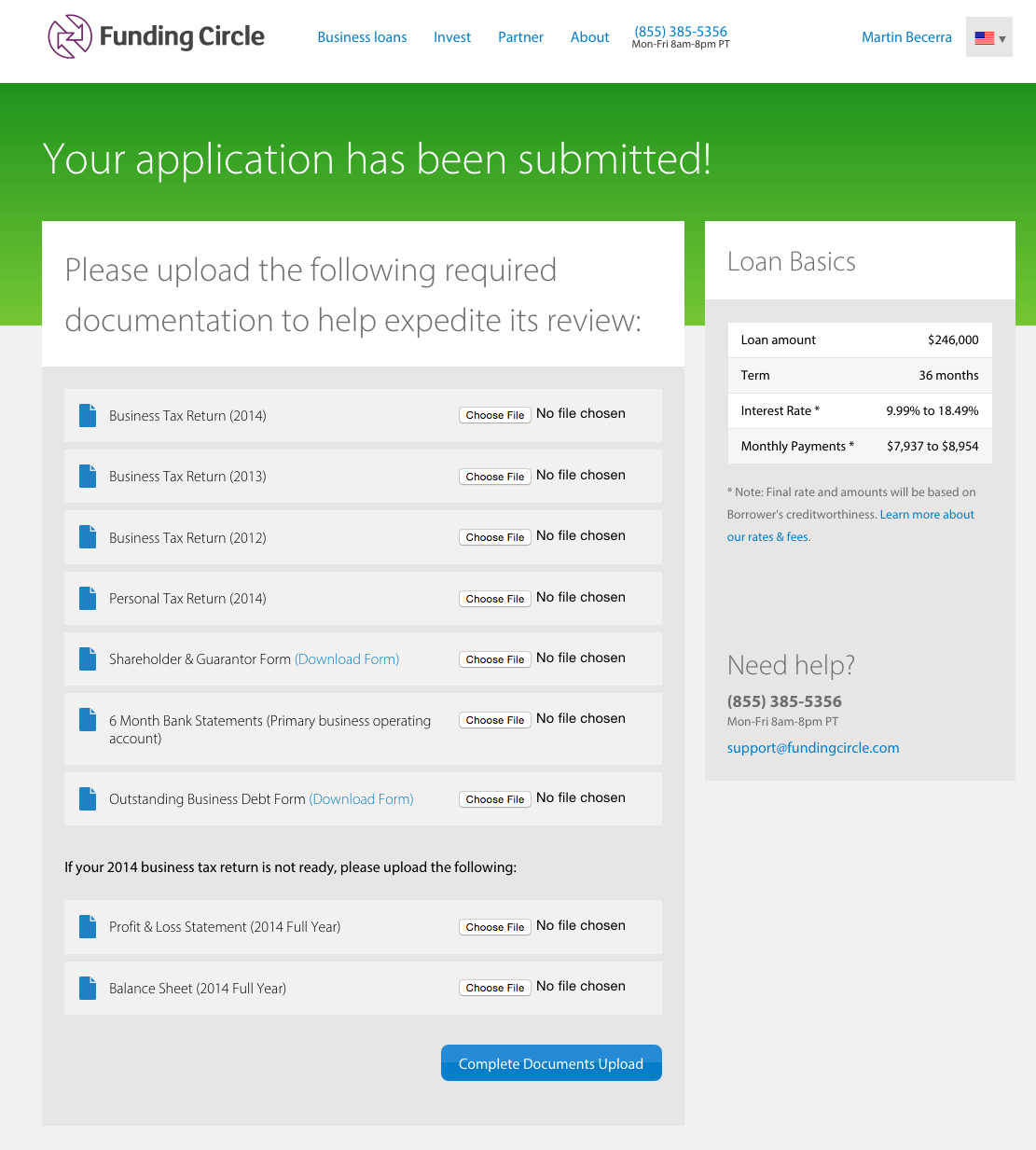Open the About menu item

(589, 37)
